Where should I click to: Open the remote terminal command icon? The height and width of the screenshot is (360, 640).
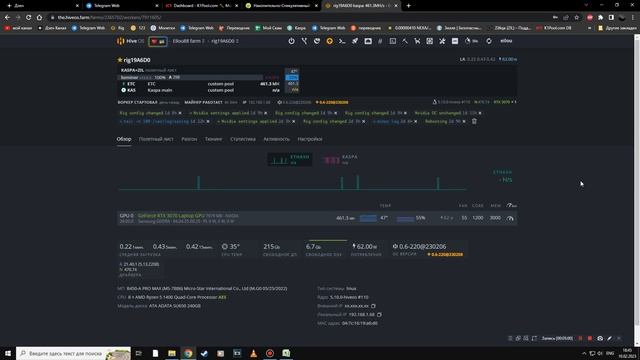point(342,41)
